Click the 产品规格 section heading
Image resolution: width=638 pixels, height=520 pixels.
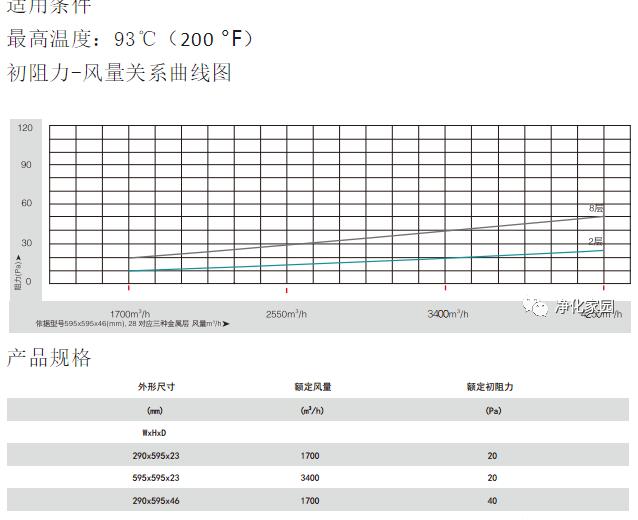click(x=49, y=358)
